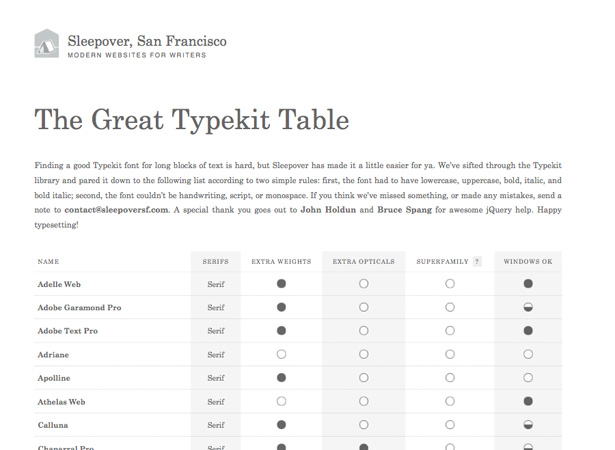
Task: Click Athelas Web filled Windows OK dot
Action: (x=528, y=401)
